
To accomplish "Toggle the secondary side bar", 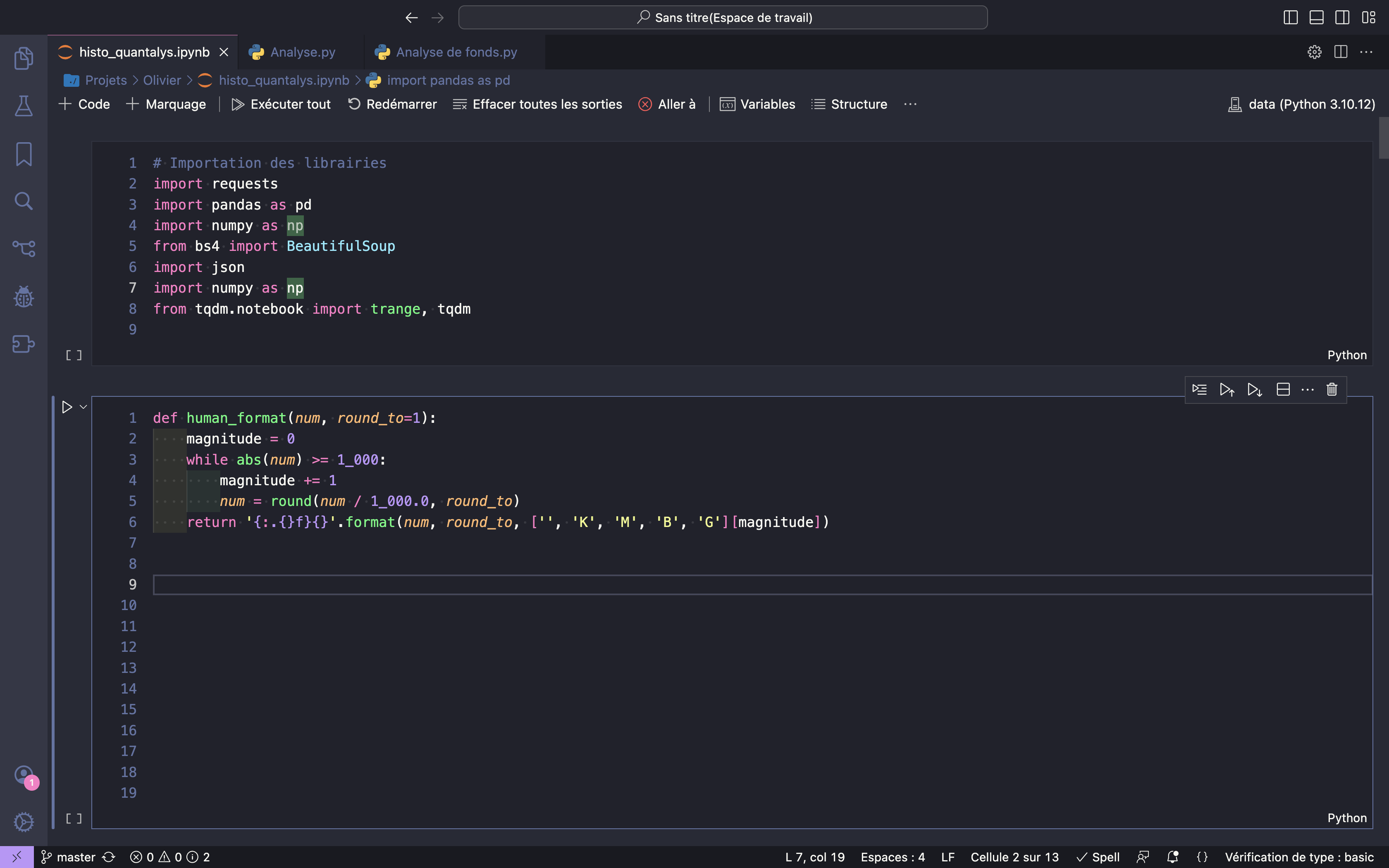I will 1342,17.
